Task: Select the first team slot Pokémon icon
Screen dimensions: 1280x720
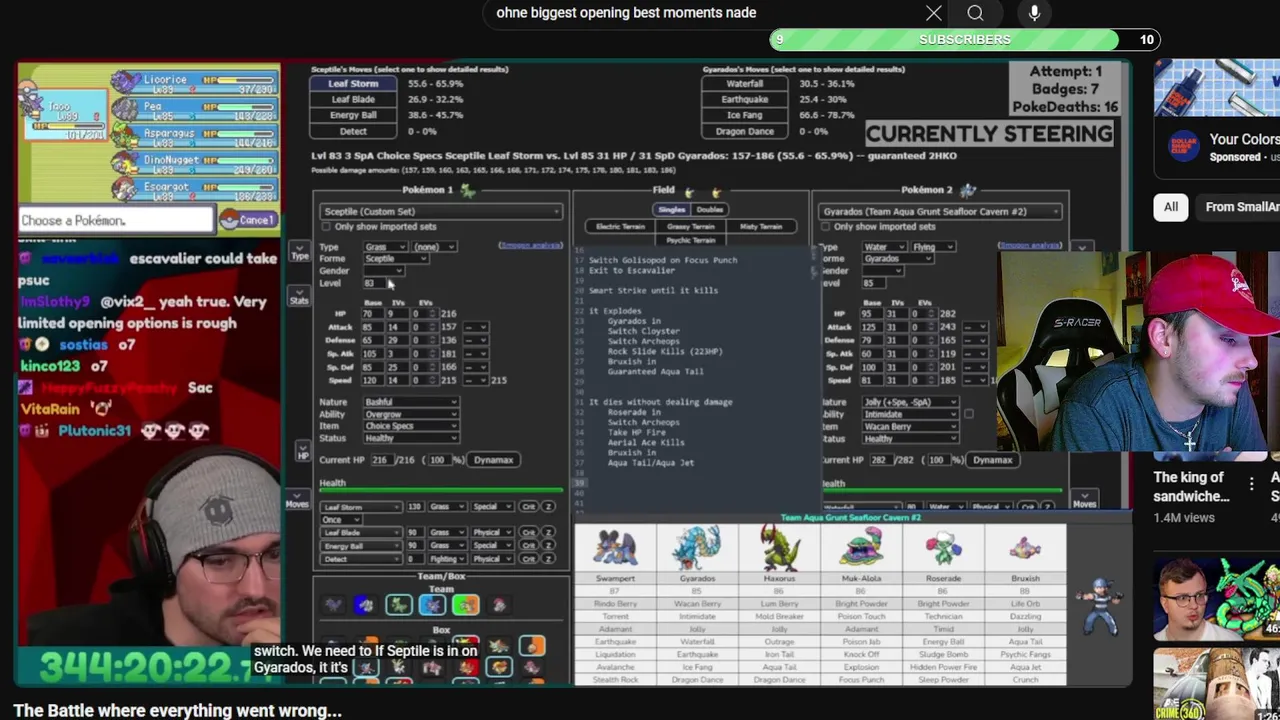Action: click(332, 604)
